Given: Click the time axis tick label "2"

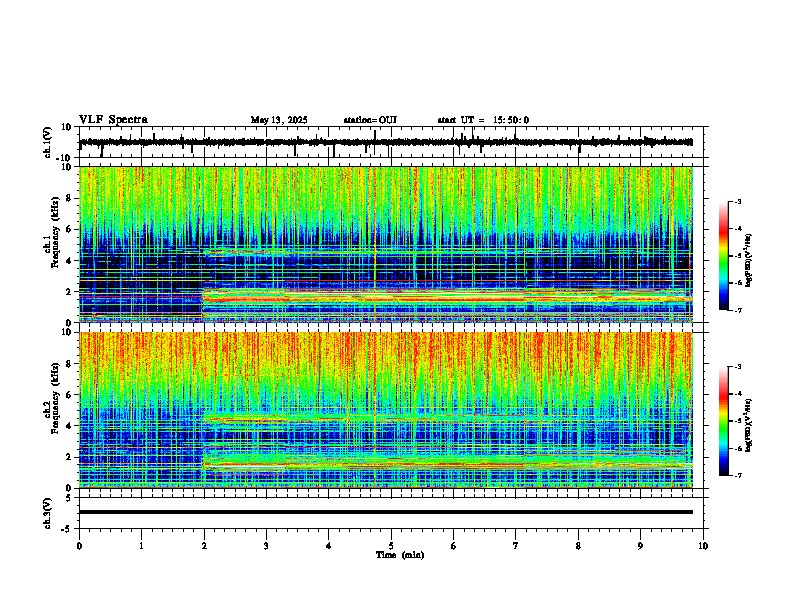Looking at the screenshot, I should point(204,546).
